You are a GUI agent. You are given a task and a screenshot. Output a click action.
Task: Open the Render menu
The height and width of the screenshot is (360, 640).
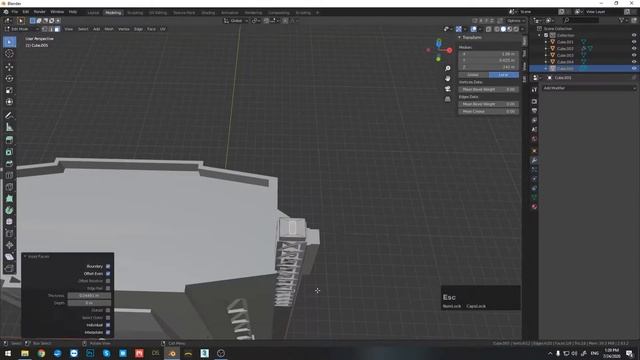point(40,12)
